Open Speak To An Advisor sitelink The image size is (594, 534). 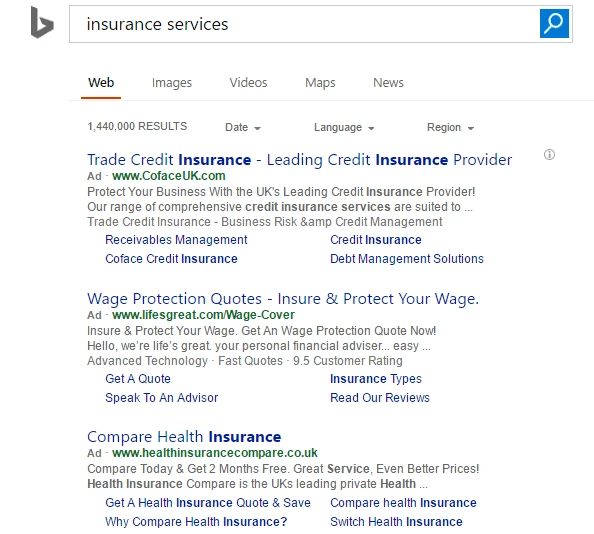coord(162,398)
